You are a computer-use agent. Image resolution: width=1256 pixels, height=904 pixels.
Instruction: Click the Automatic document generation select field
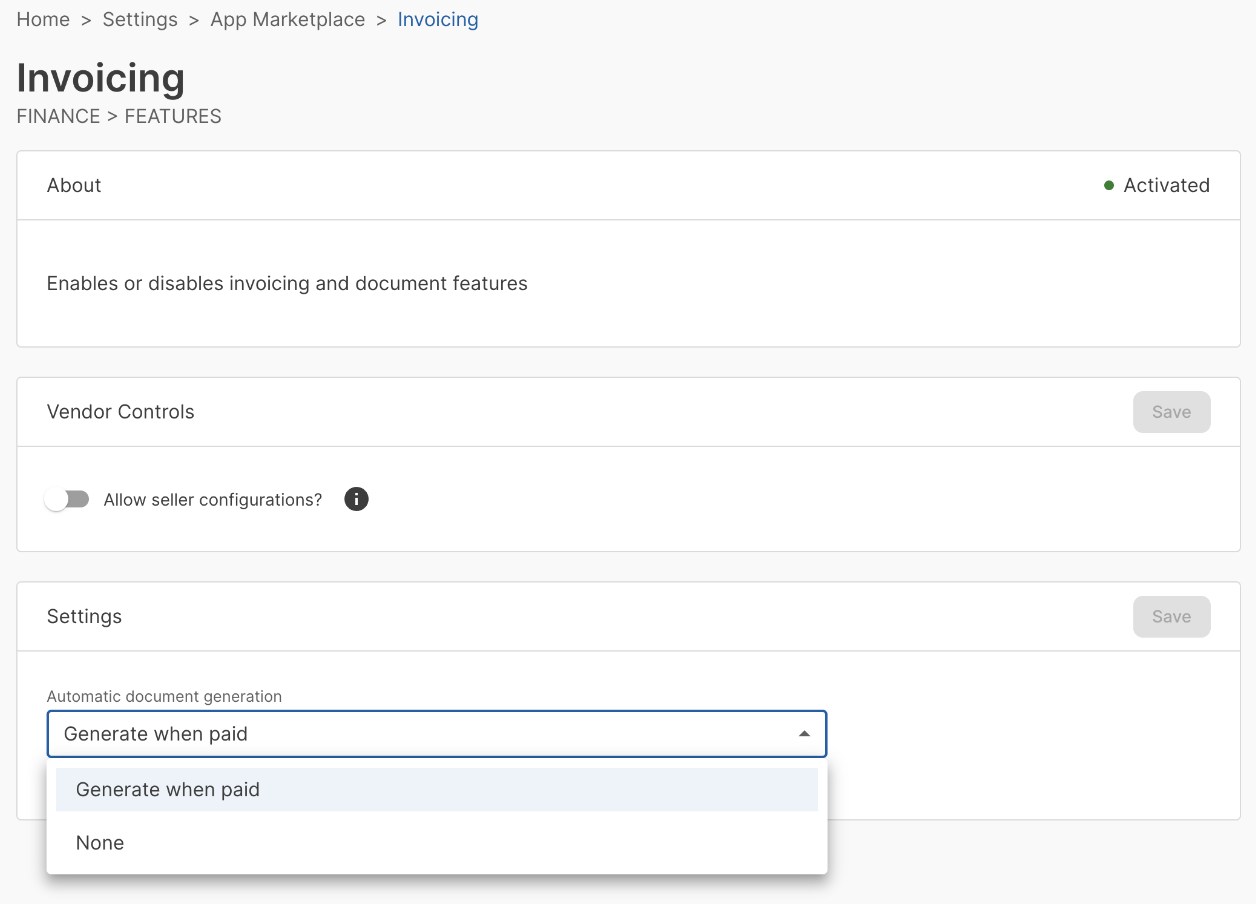coord(420,734)
